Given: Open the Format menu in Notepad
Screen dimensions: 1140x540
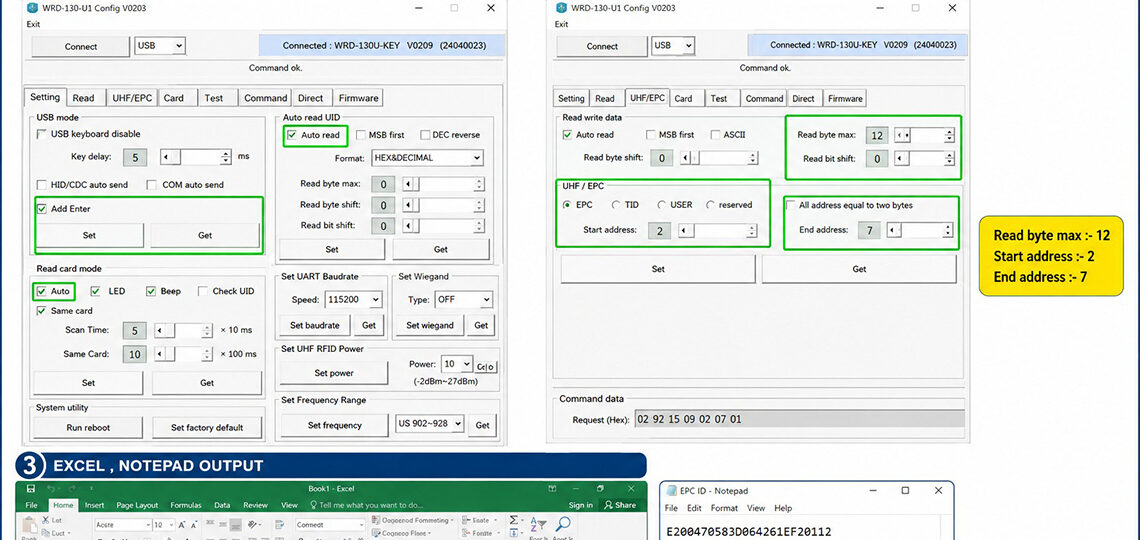Looking at the screenshot, I should click(724, 508).
